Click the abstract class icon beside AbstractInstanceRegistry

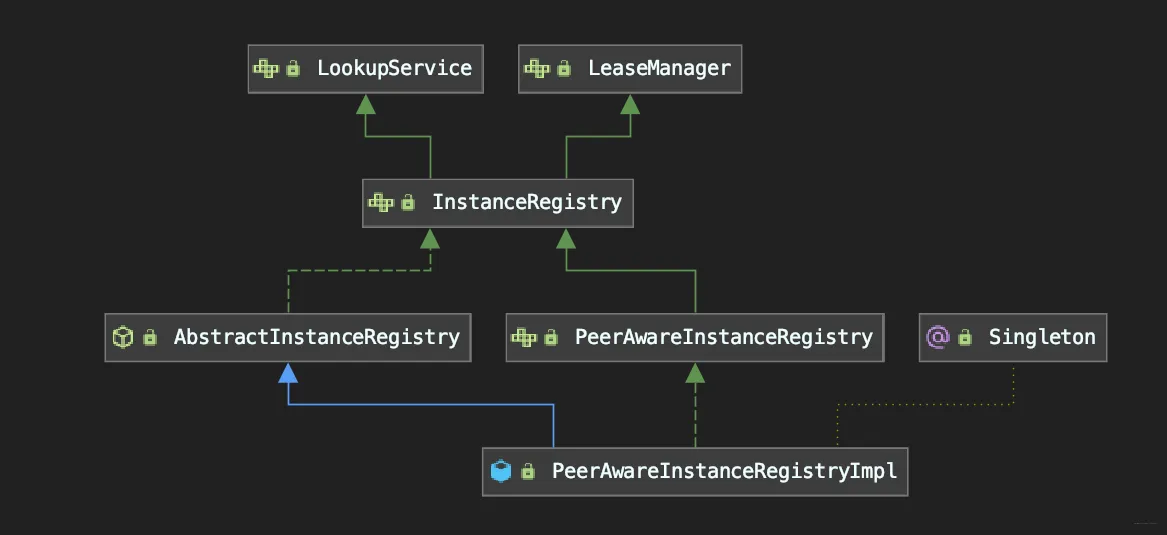click(122, 337)
